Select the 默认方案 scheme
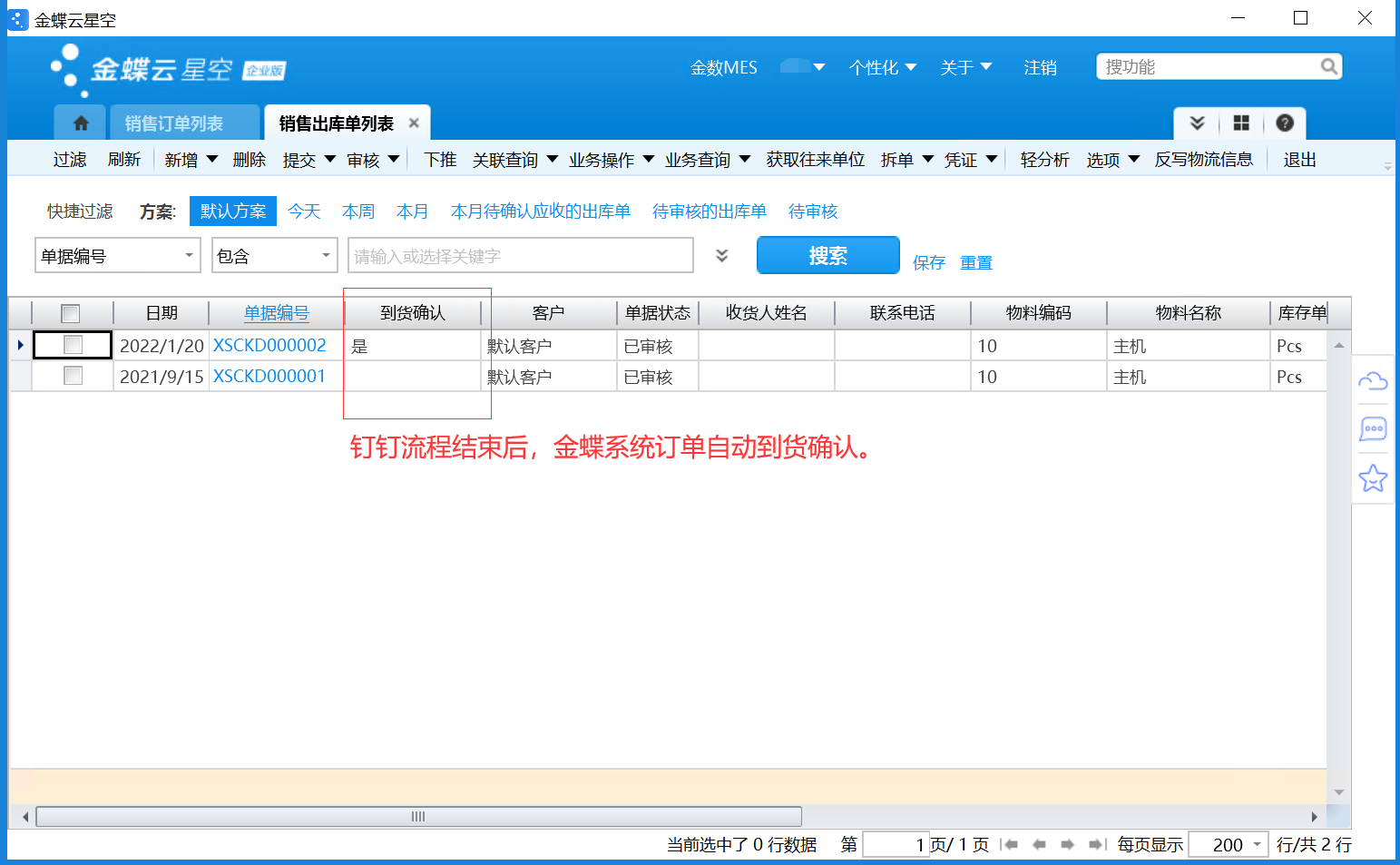This screenshot has width=1400, height=865. click(233, 211)
